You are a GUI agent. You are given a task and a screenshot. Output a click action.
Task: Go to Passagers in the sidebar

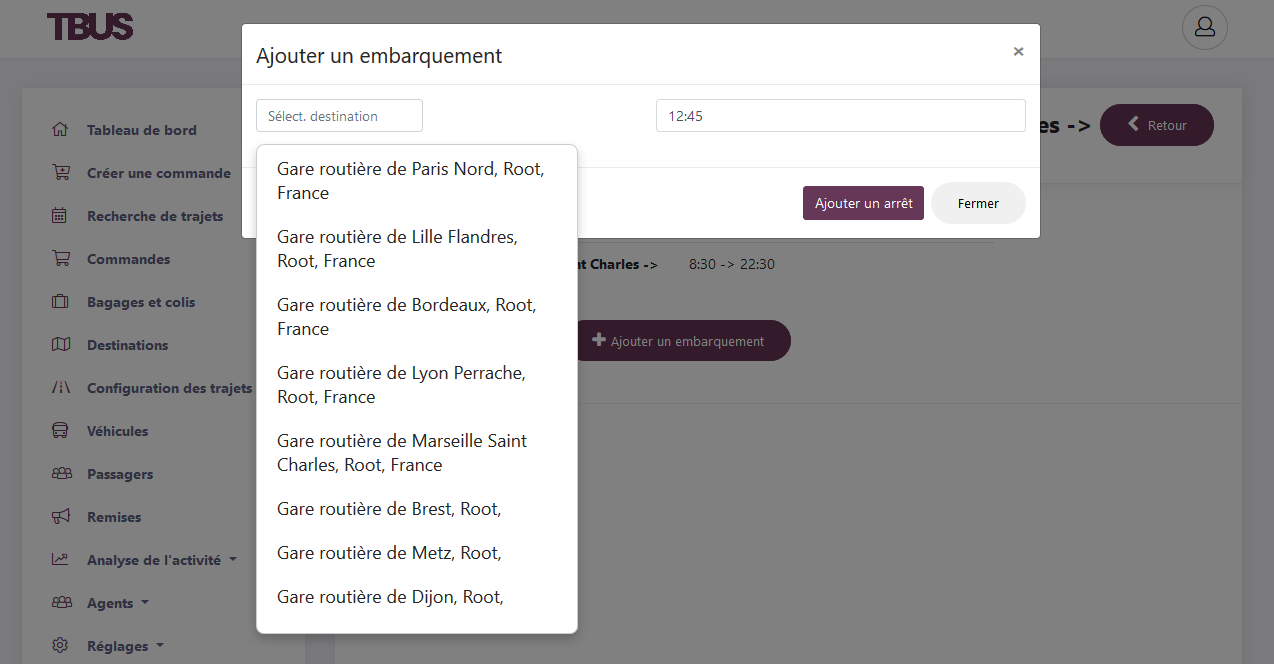[x=120, y=474]
